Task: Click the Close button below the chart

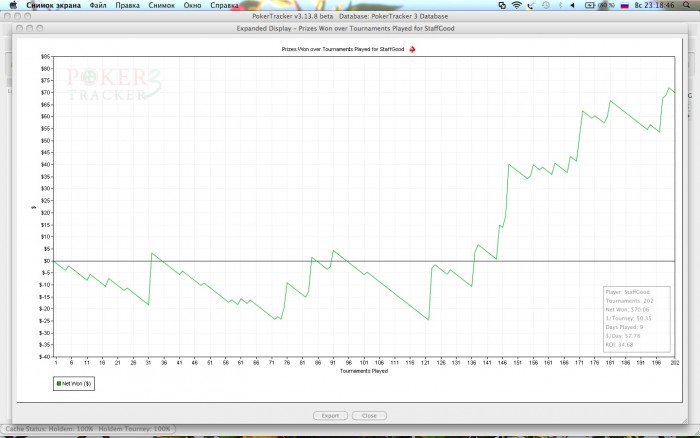Action: click(369, 416)
